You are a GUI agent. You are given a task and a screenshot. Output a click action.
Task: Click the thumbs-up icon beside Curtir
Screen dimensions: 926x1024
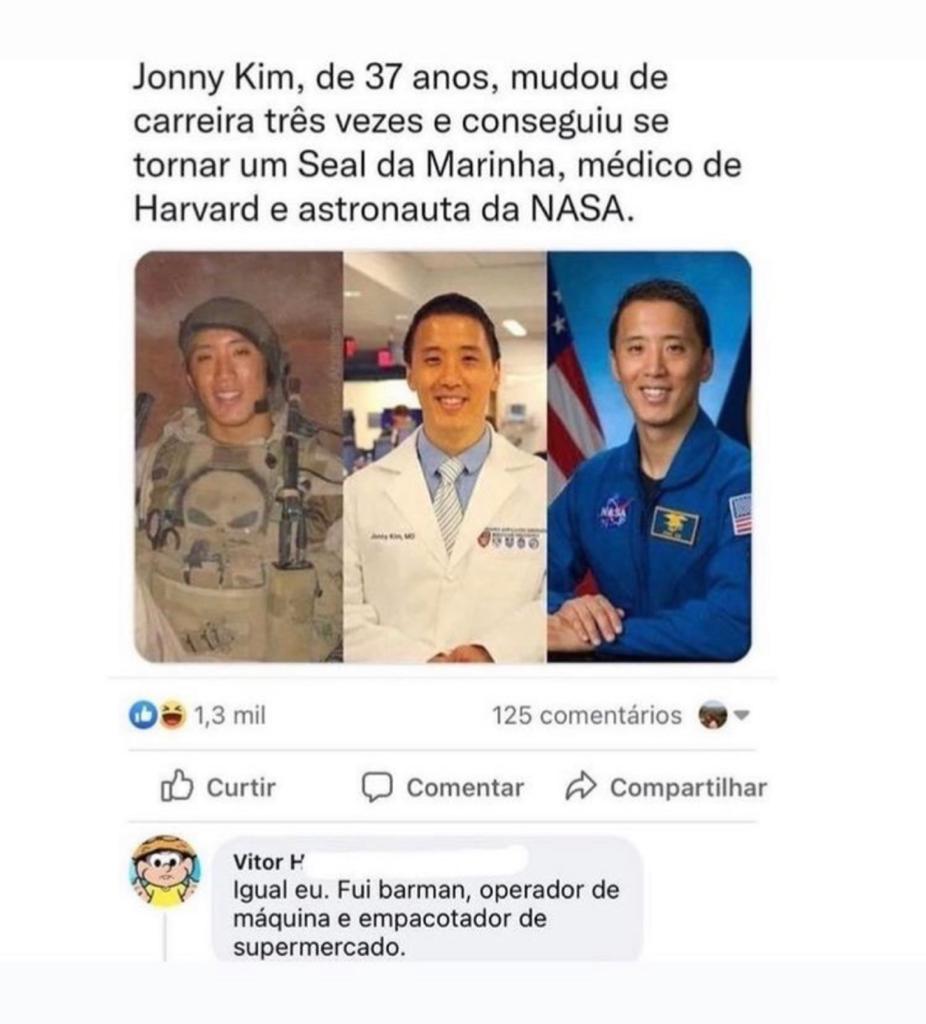pos(176,787)
